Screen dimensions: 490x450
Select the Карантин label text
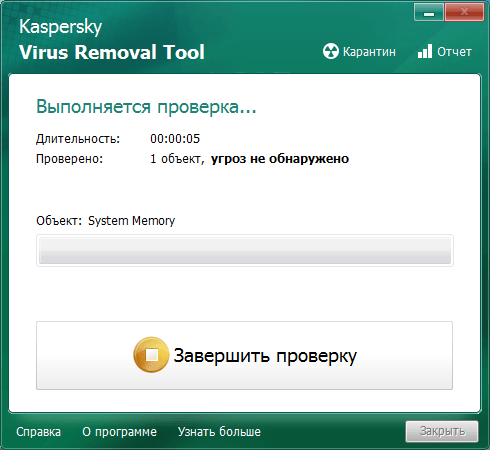point(369,52)
